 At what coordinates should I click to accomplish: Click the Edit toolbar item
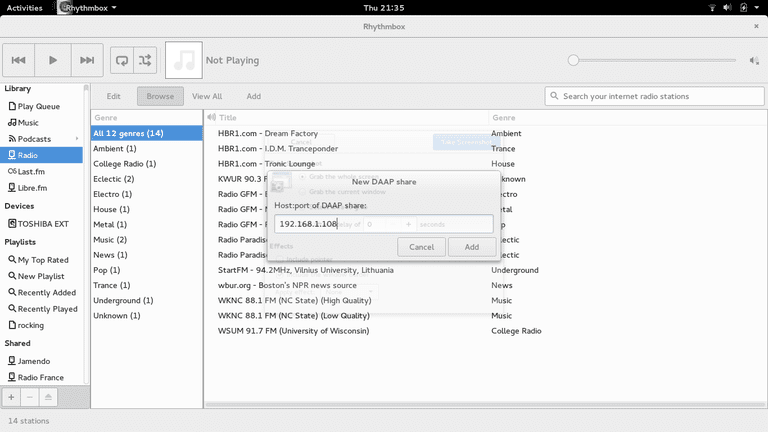(114, 96)
